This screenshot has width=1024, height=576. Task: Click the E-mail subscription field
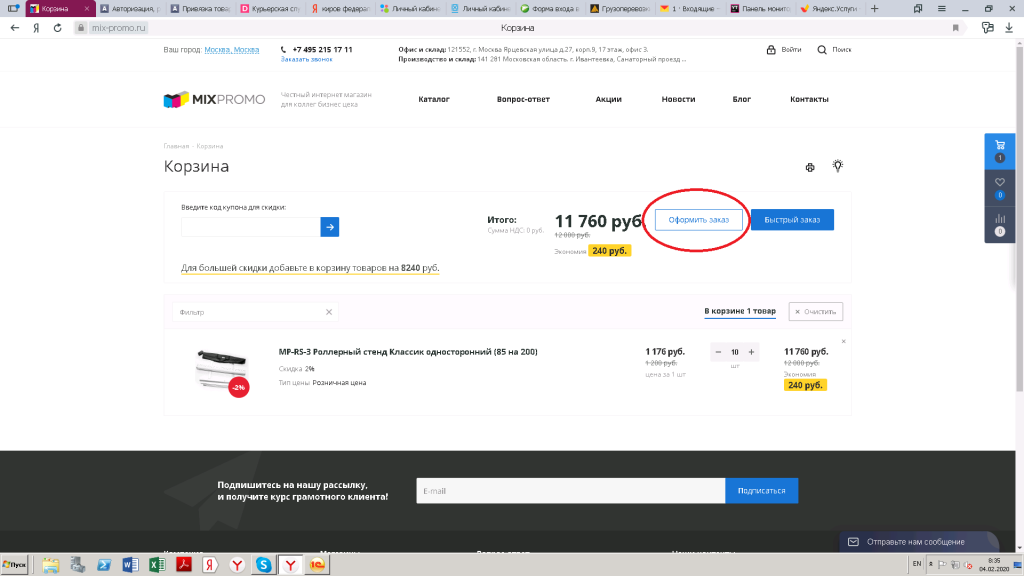coord(570,491)
